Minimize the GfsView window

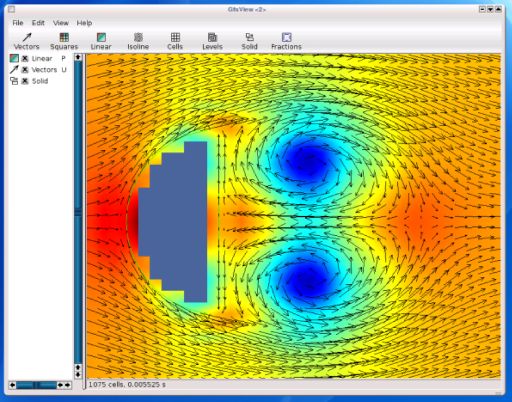tap(482, 9)
